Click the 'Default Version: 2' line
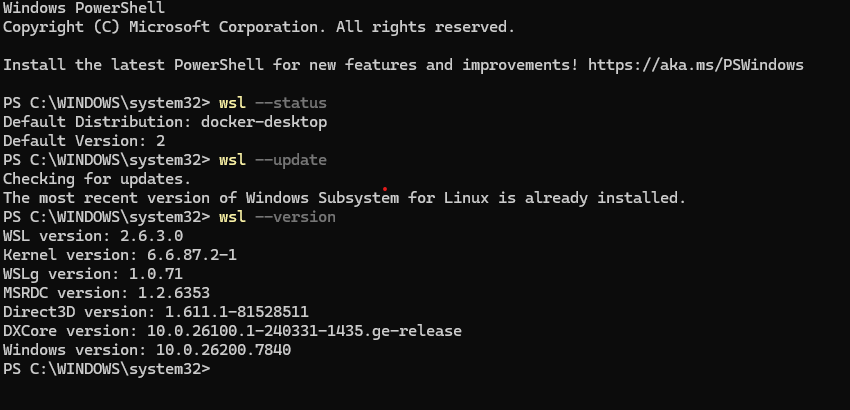 tap(70, 141)
